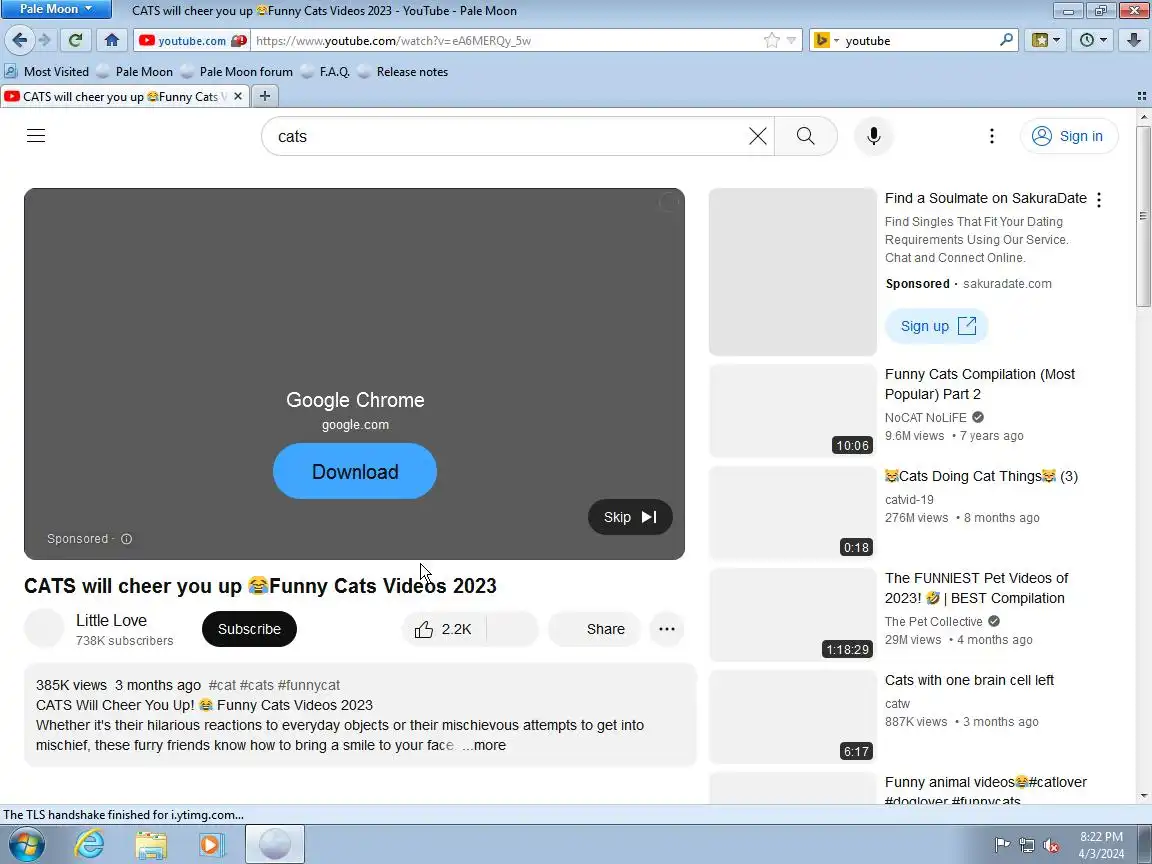This screenshot has height=864, width=1152.
Task: Clear the YouTube search query
Action: (x=757, y=136)
